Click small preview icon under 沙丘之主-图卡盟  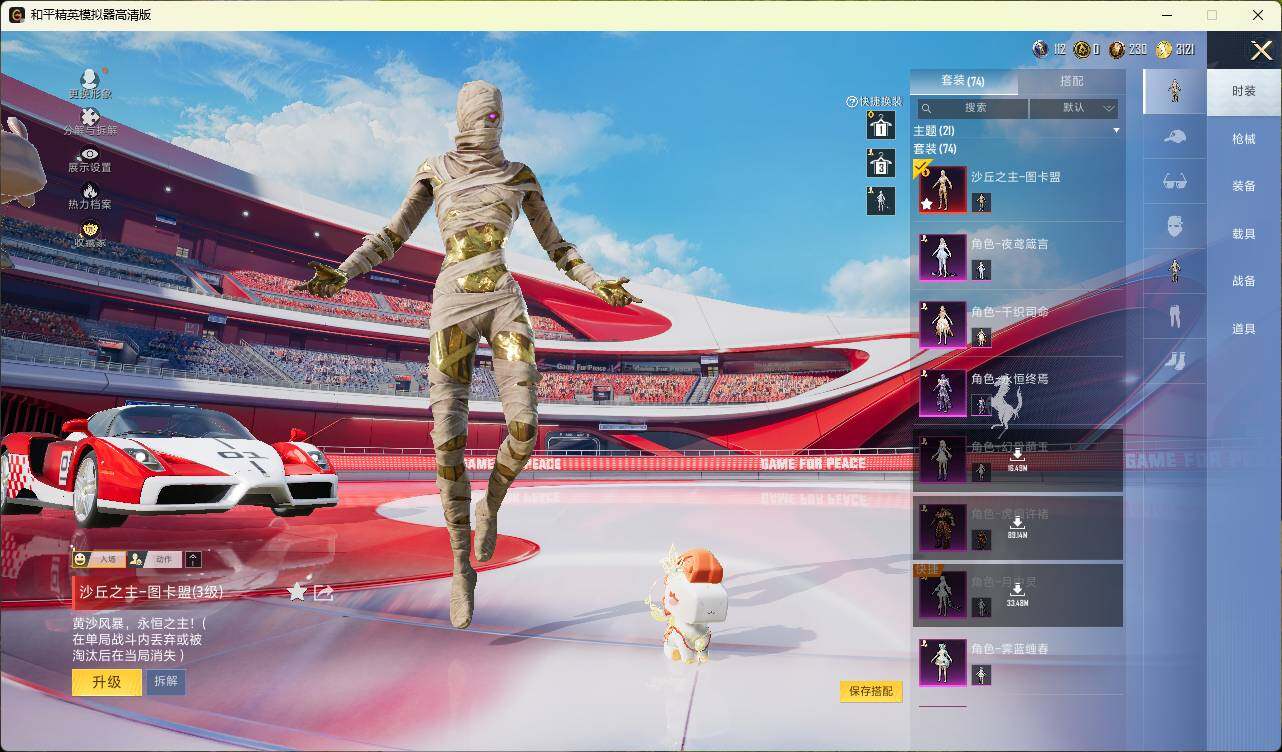pyautogui.click(x=982, y=203)
